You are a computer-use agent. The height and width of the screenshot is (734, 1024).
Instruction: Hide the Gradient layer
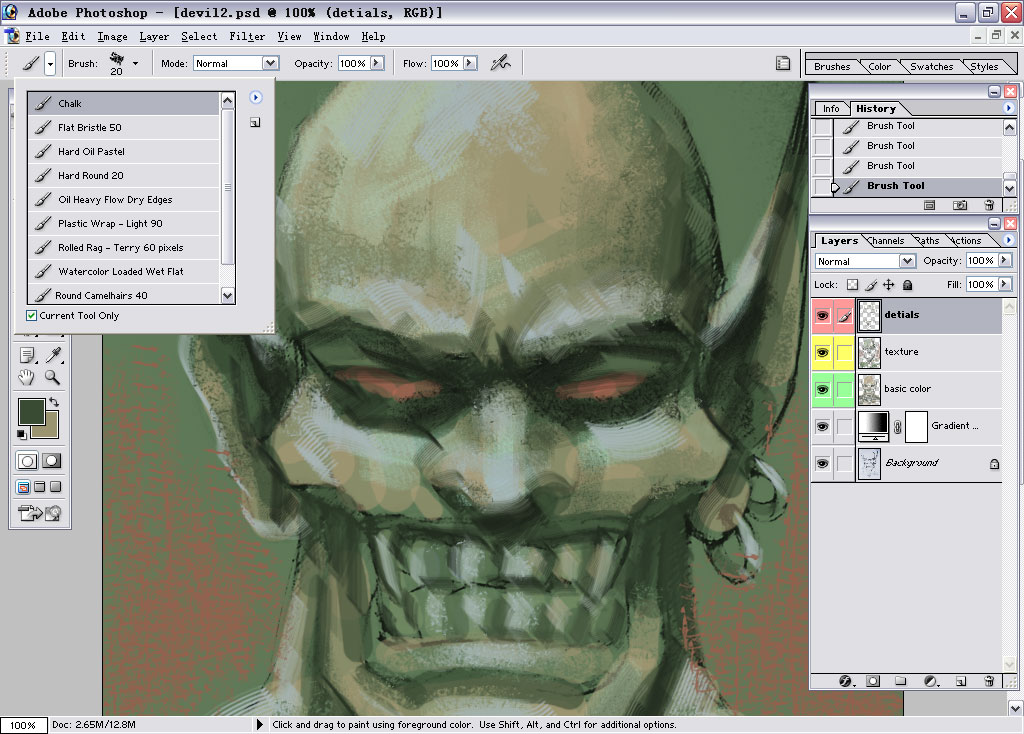pyautogui.click(x=823, y=426)
